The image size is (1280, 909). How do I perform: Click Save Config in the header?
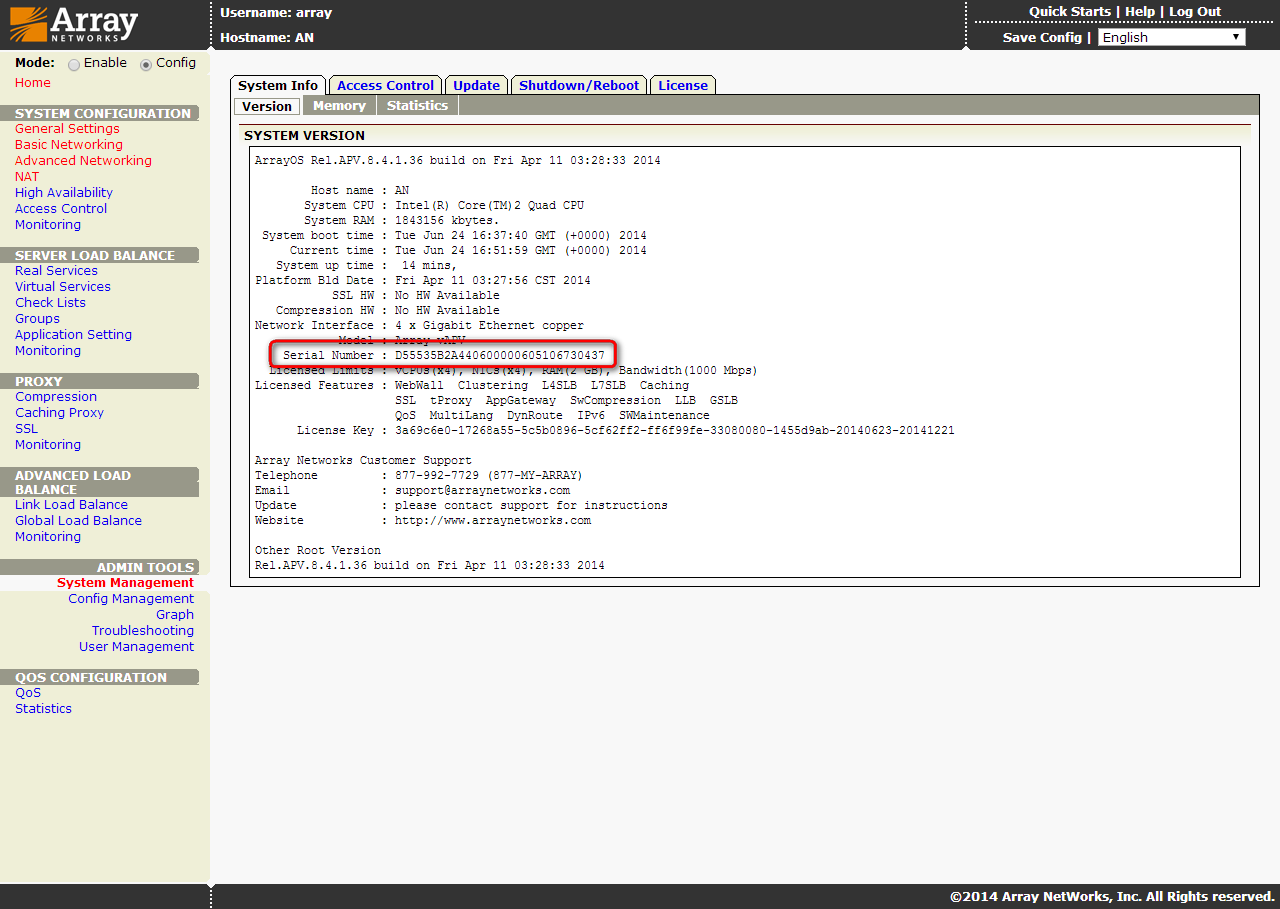(x=1042, y=37)
